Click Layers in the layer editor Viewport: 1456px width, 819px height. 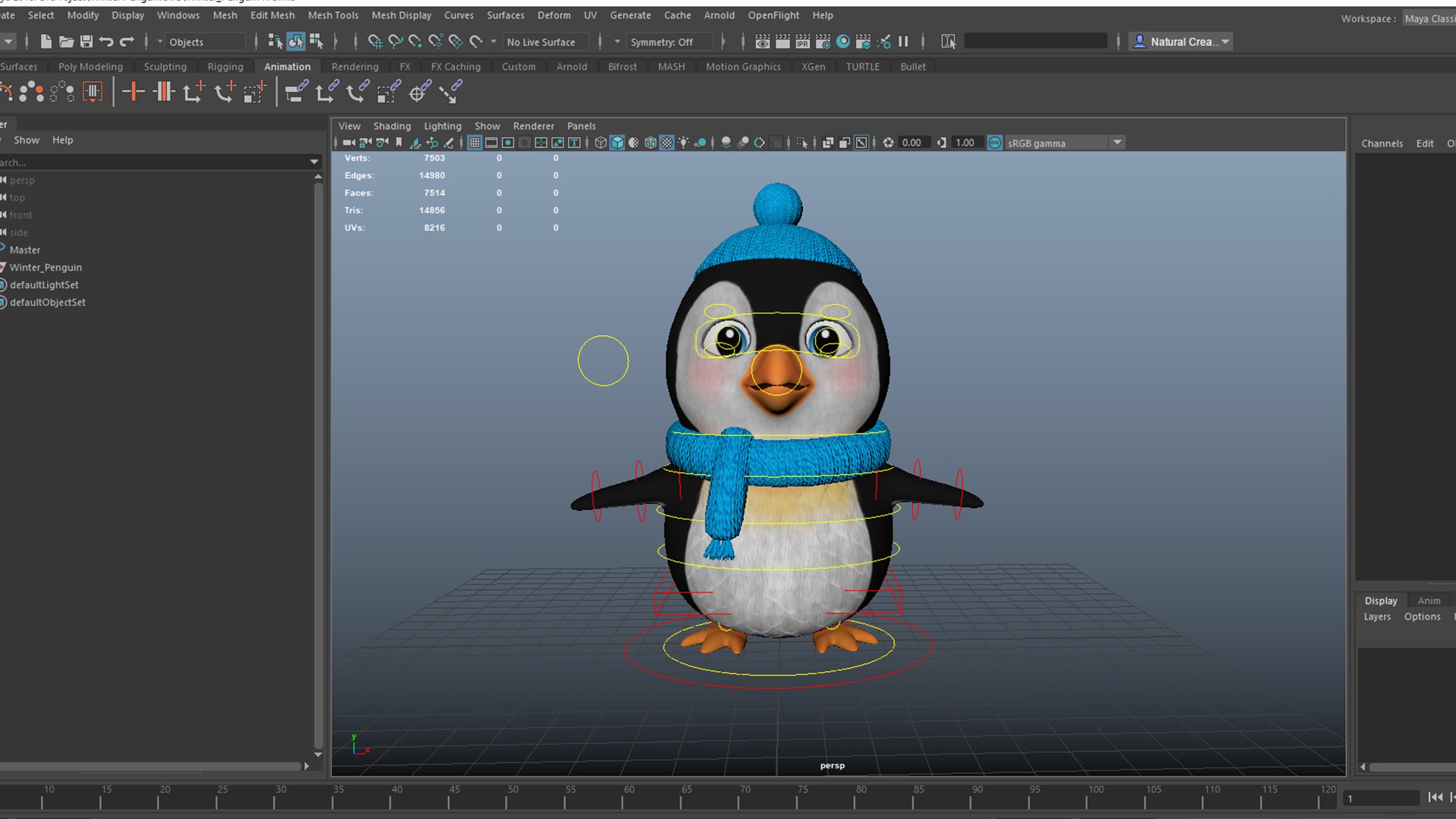click(1377, 617)
